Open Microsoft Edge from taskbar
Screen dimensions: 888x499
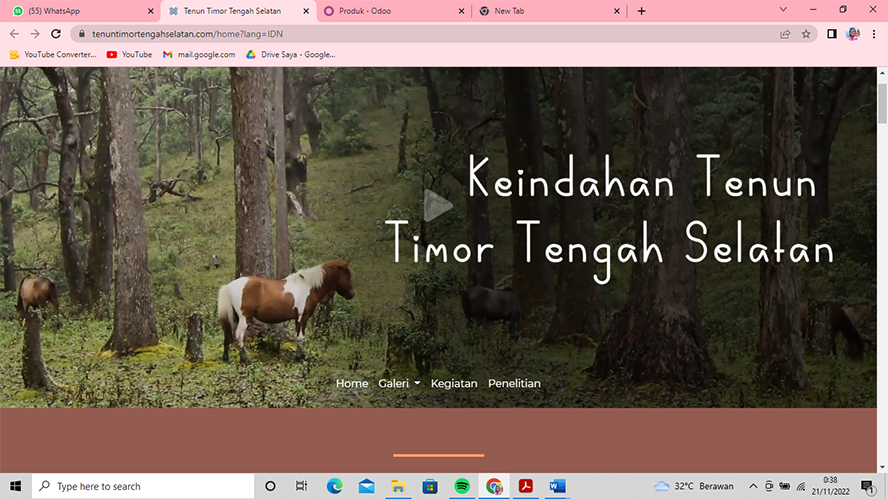335,486
